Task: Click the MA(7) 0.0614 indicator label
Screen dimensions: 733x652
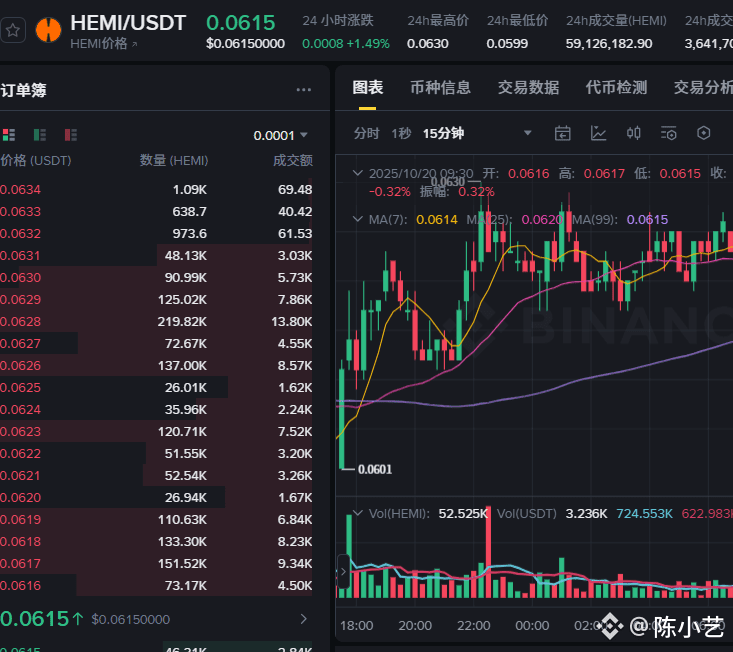Action: 413,219
